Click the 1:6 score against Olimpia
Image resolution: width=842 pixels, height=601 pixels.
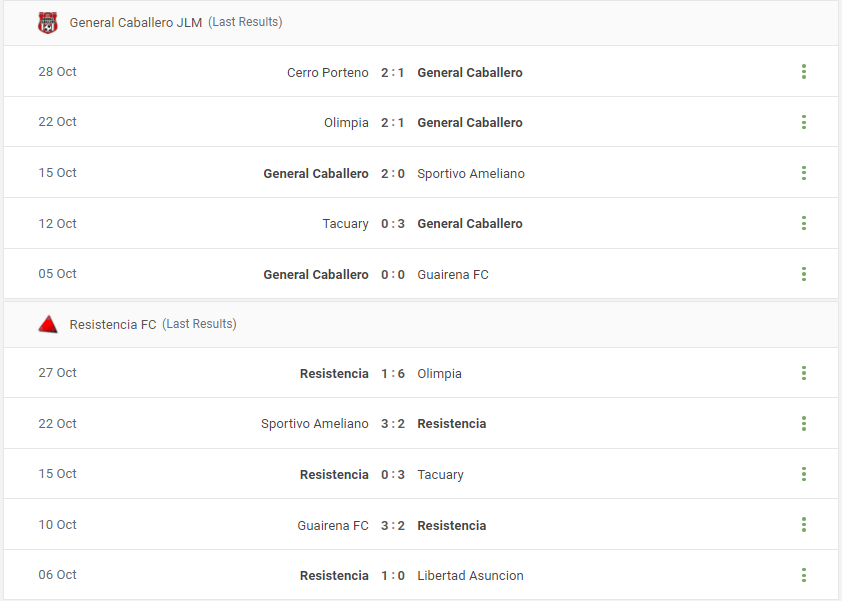click(x=393, y=374)
